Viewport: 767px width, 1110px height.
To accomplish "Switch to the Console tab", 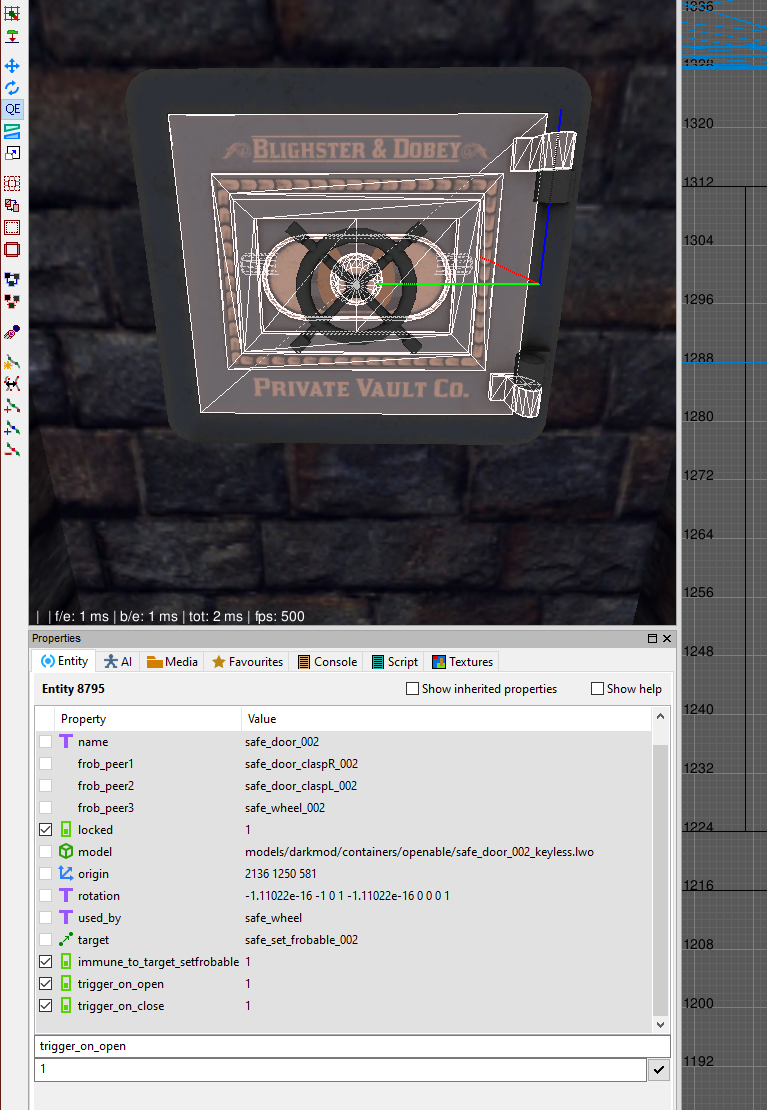I will (327, 662).
